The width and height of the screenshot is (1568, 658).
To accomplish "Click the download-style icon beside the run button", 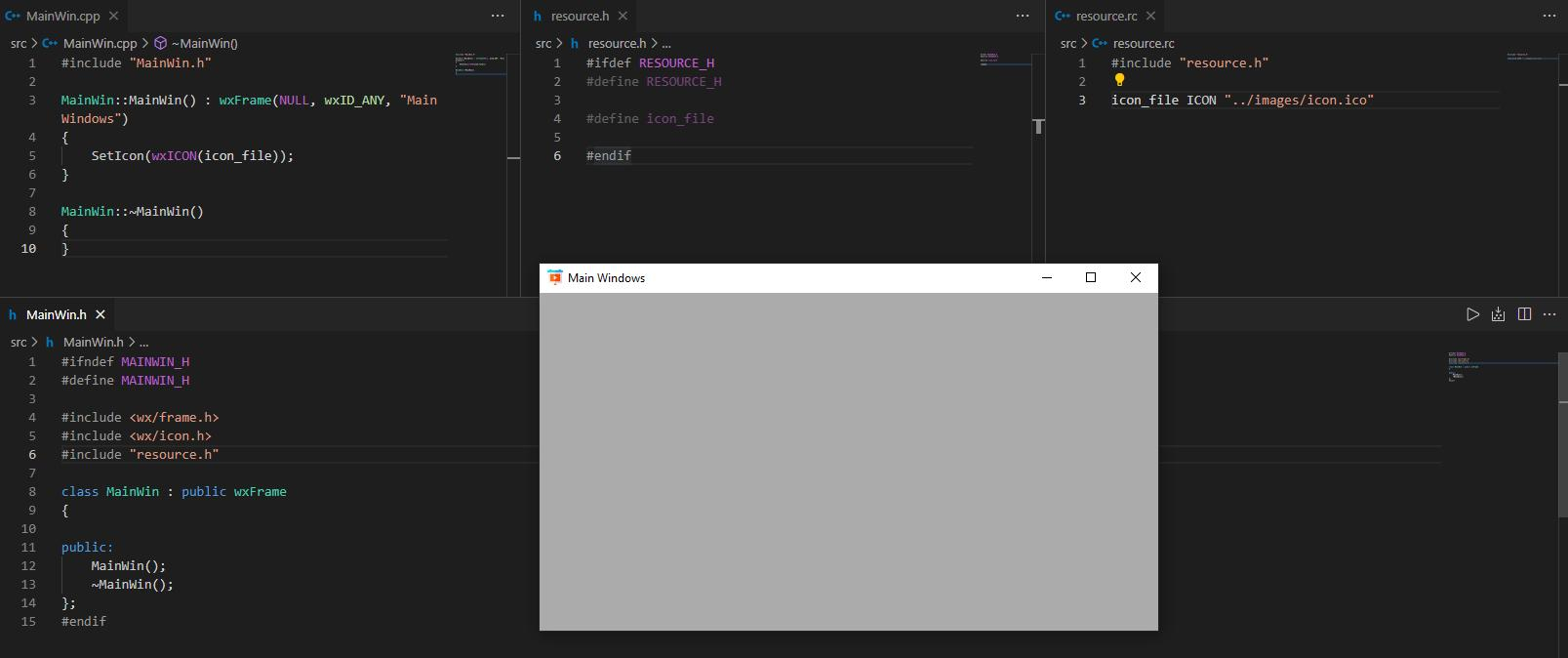I will coord(1498,314).
